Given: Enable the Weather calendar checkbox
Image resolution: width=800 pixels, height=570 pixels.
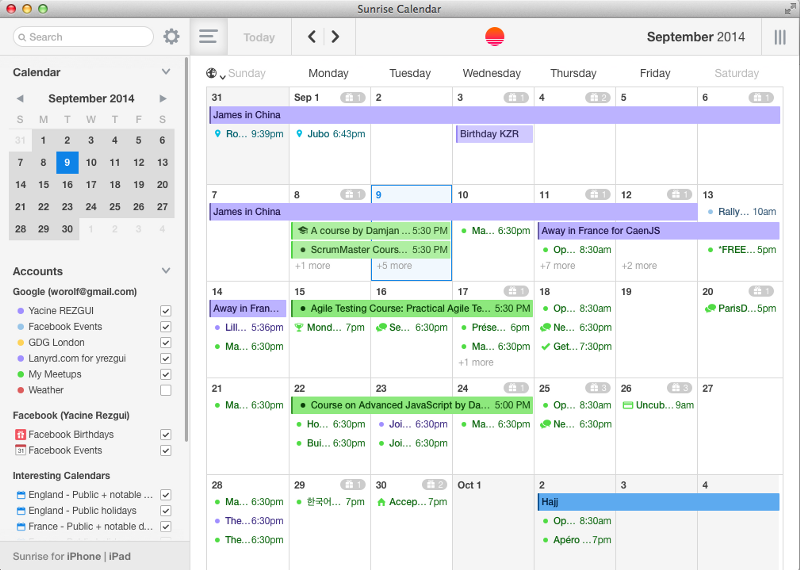Looking at the screenshot, I should pyautogui.click(x=166, y=390).
